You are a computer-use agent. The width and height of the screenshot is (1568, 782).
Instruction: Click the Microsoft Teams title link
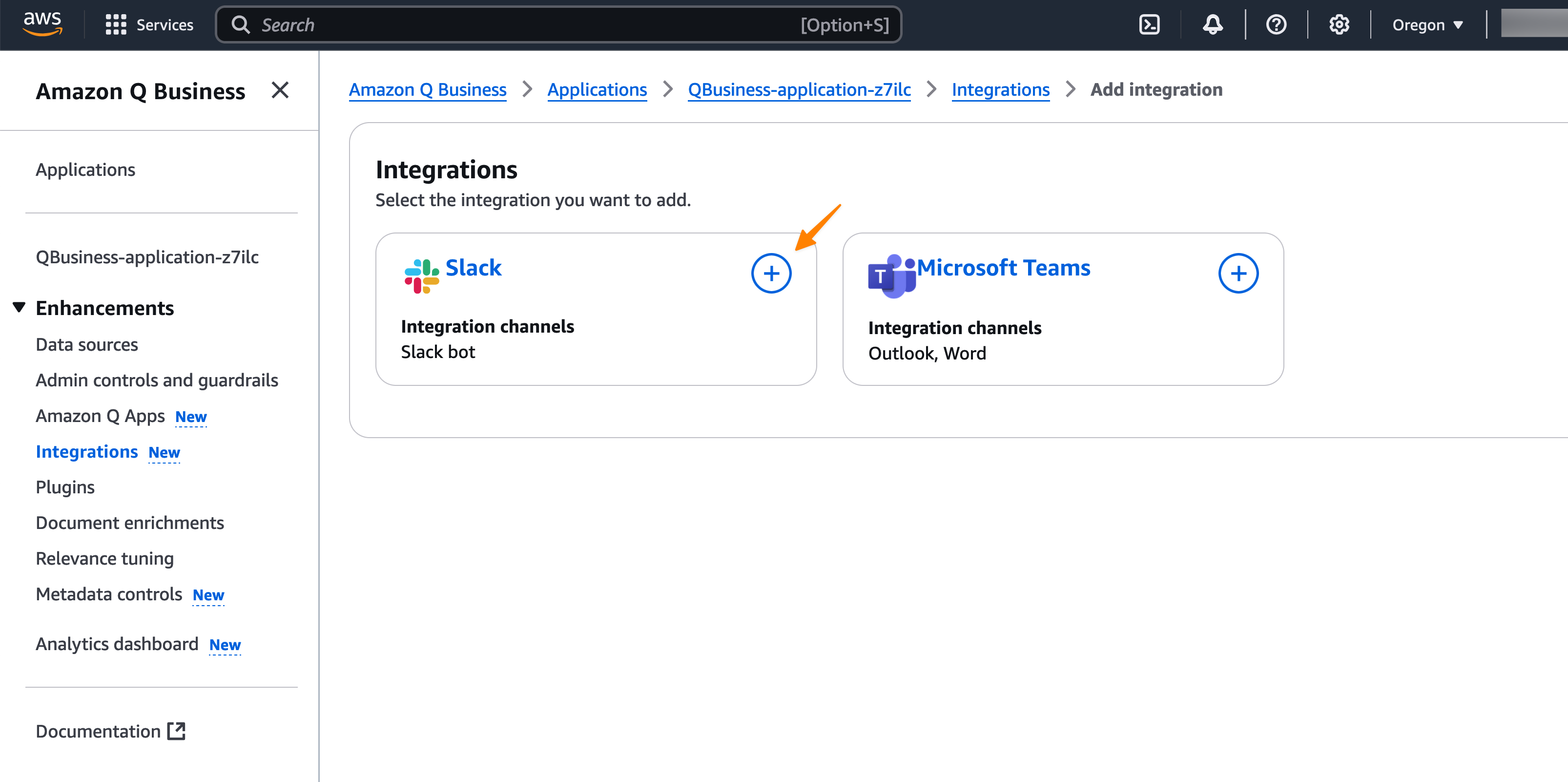pos(1003,268)
